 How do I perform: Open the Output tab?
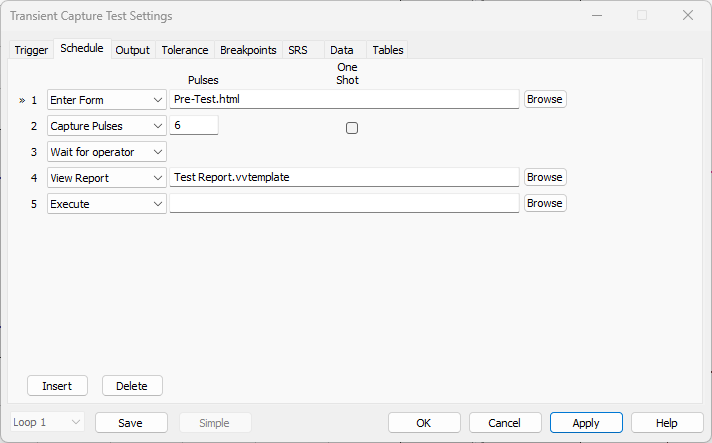coord(132,50)
